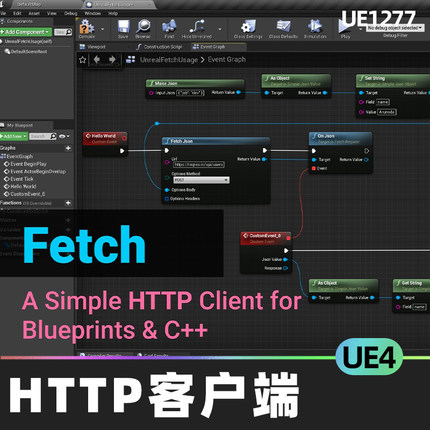Open the Add Component dropdown
The width and height of the screenshot is (430, 430).
(26, 32)
